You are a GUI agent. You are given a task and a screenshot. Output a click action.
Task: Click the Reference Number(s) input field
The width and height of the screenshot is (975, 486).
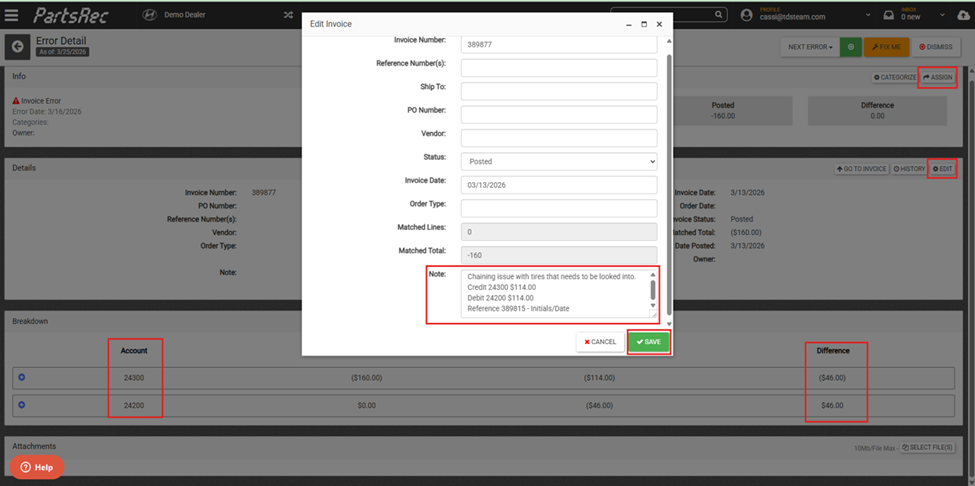[559, 67]
